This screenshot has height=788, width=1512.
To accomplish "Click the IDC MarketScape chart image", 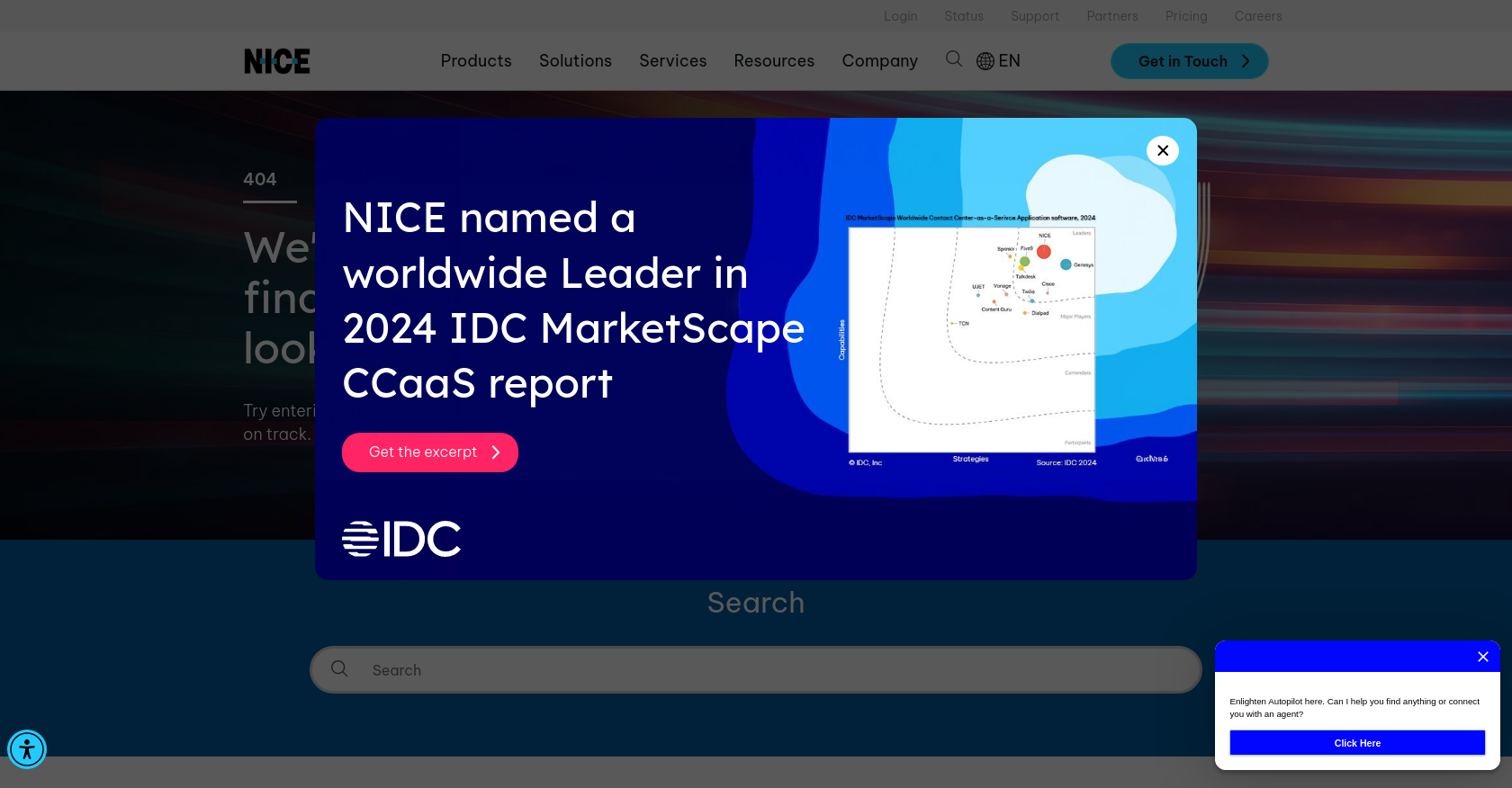I will pyautogui.click(x=971, y=340).
